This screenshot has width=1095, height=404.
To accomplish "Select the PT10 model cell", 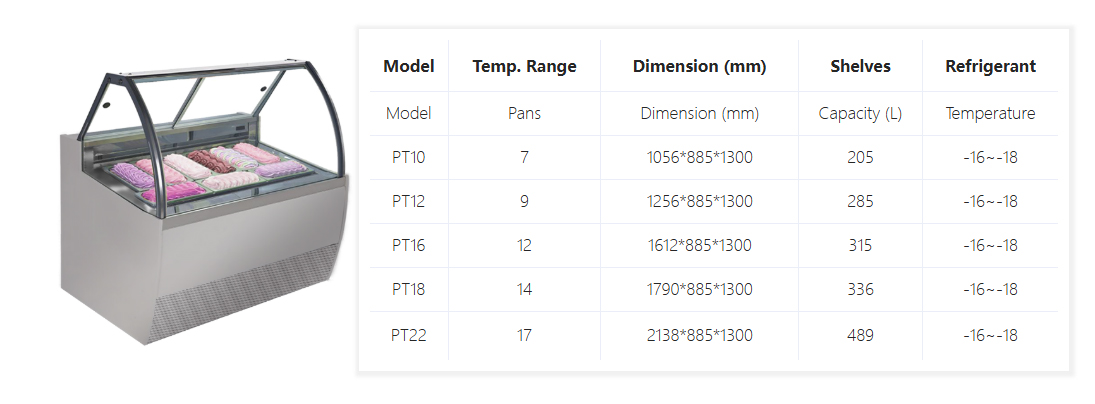I will point(409,157).
